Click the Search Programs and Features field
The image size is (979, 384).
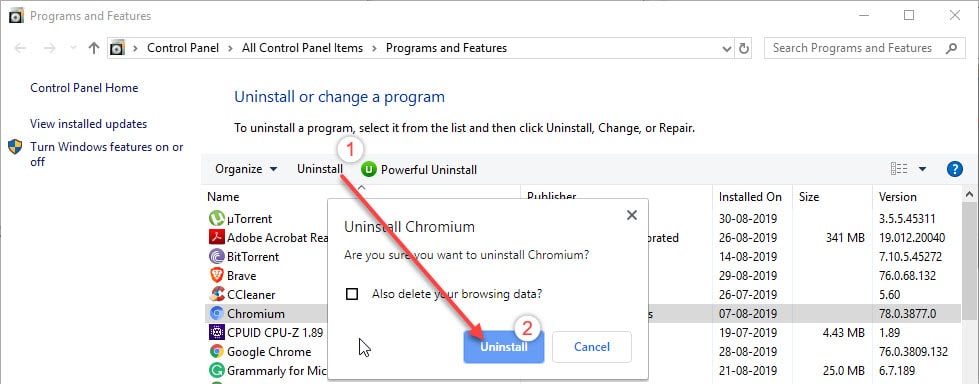point(864,48)
